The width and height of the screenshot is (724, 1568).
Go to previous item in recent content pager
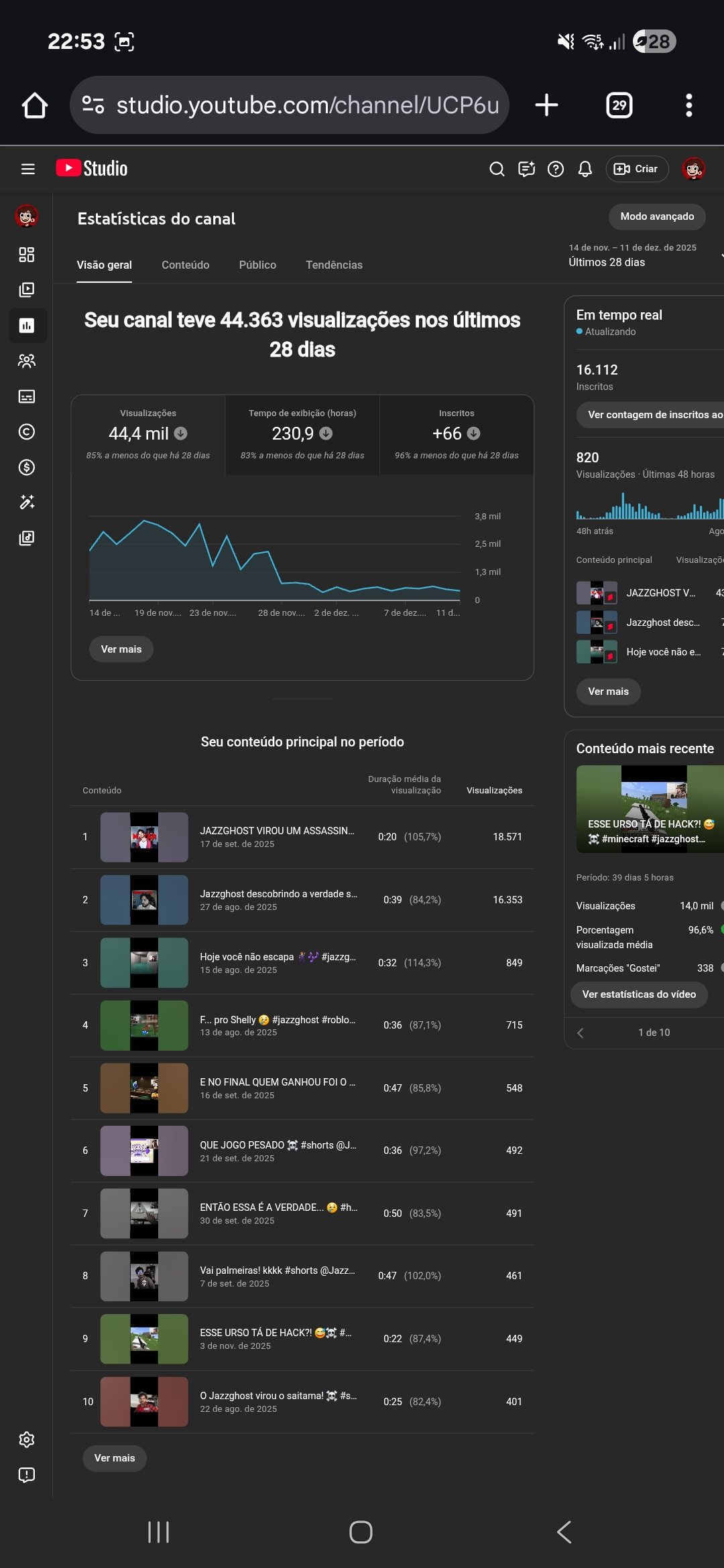(581, 1033)
